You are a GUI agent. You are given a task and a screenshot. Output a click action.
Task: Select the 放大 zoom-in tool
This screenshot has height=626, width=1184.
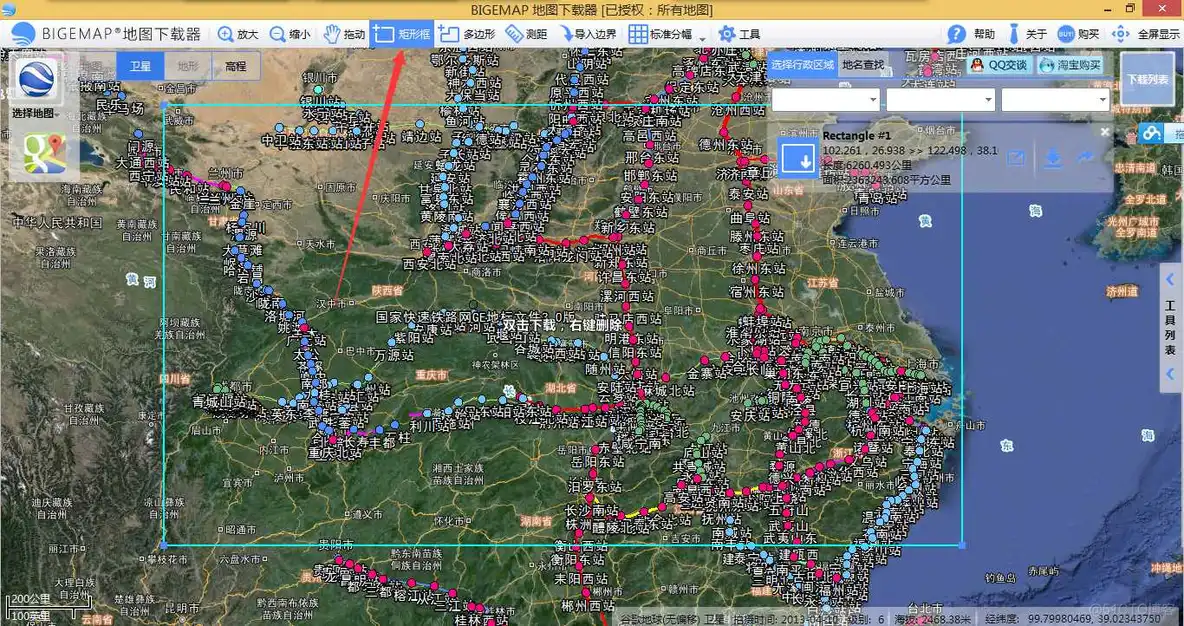click(238, 34)
